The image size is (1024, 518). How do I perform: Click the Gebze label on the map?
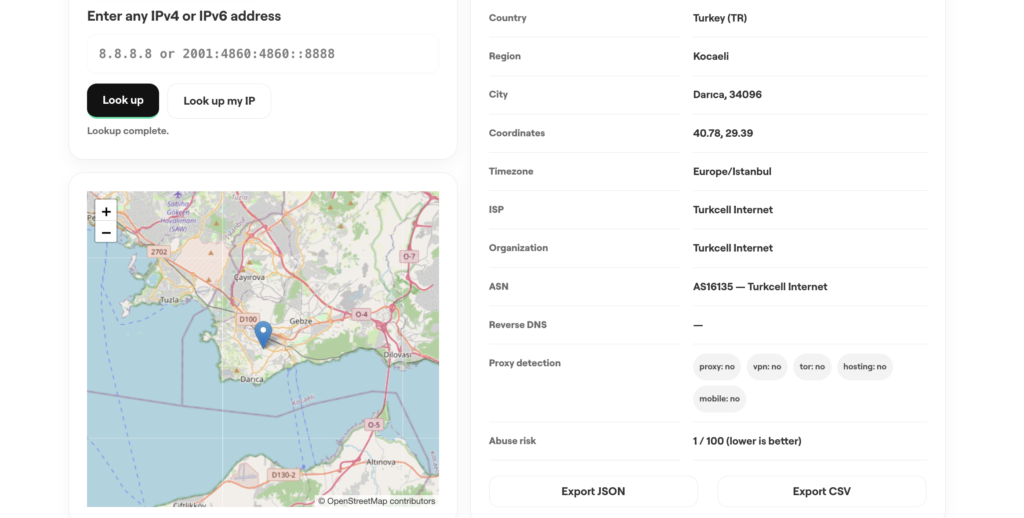tap(301, 321)
